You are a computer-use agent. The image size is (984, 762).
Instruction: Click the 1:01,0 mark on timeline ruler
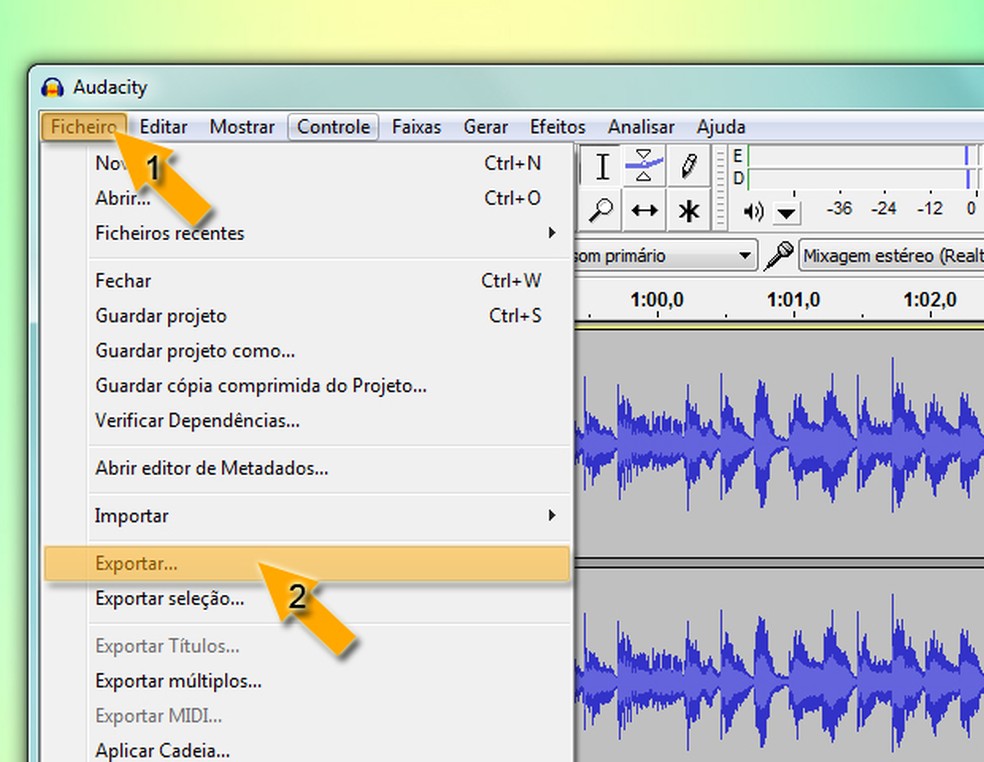point(793,300)
